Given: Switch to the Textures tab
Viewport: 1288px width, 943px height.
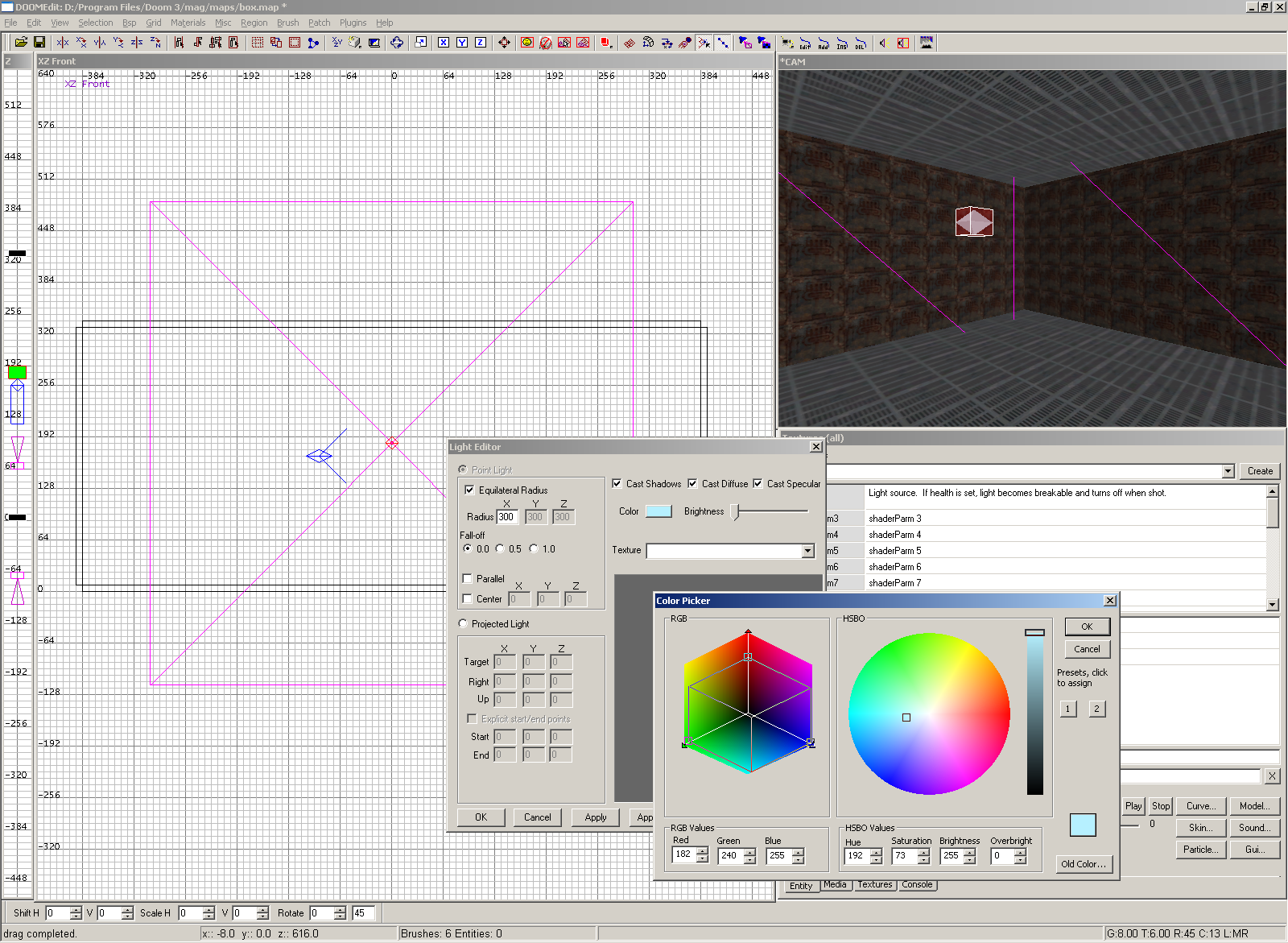Looking at the screenshot, I should coord(874,884).
